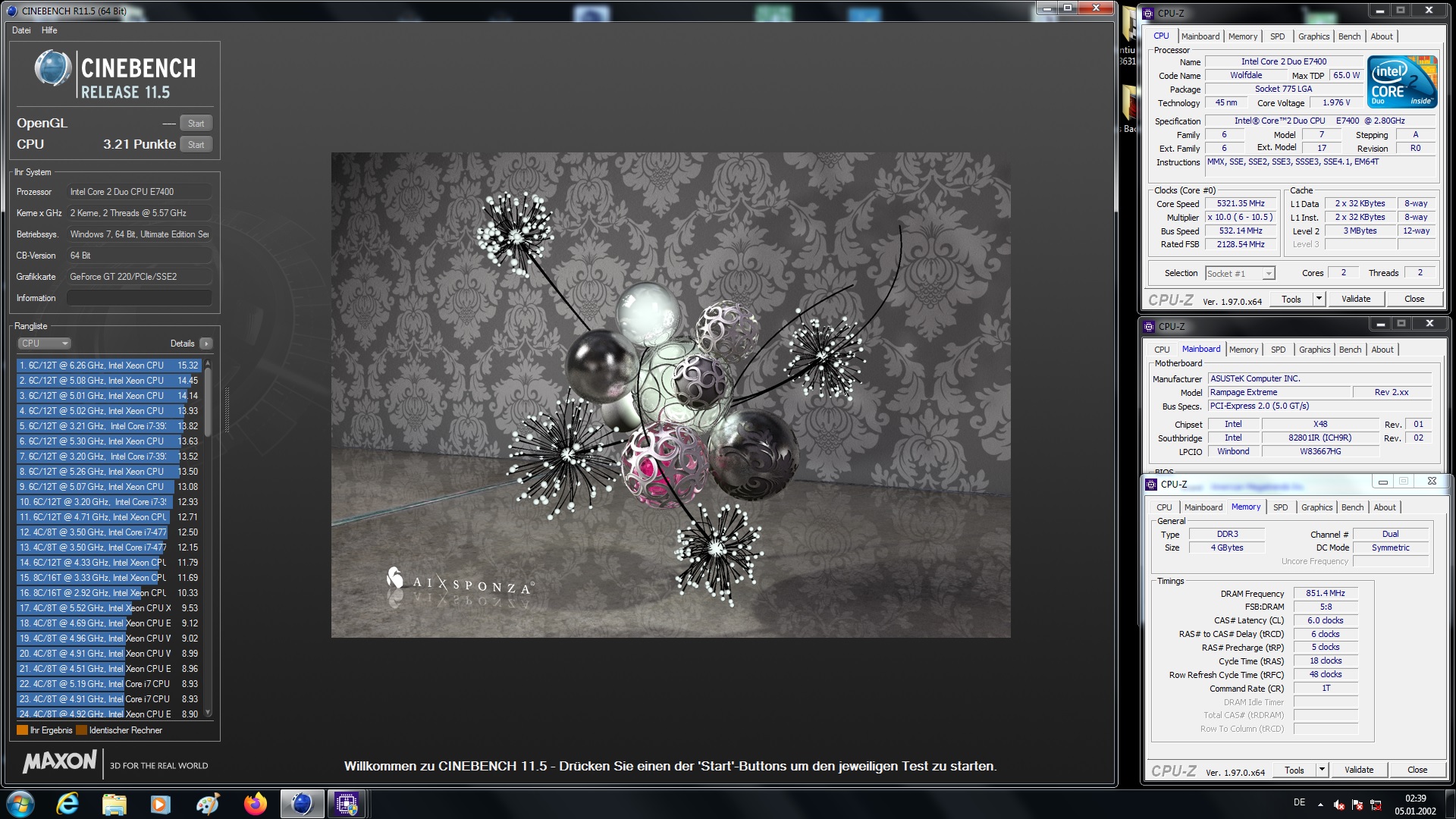The height and width of the screenshot is (819, 1456).
Task: Click Tools button in top CPU-Z window
Action: (1291, 299)
